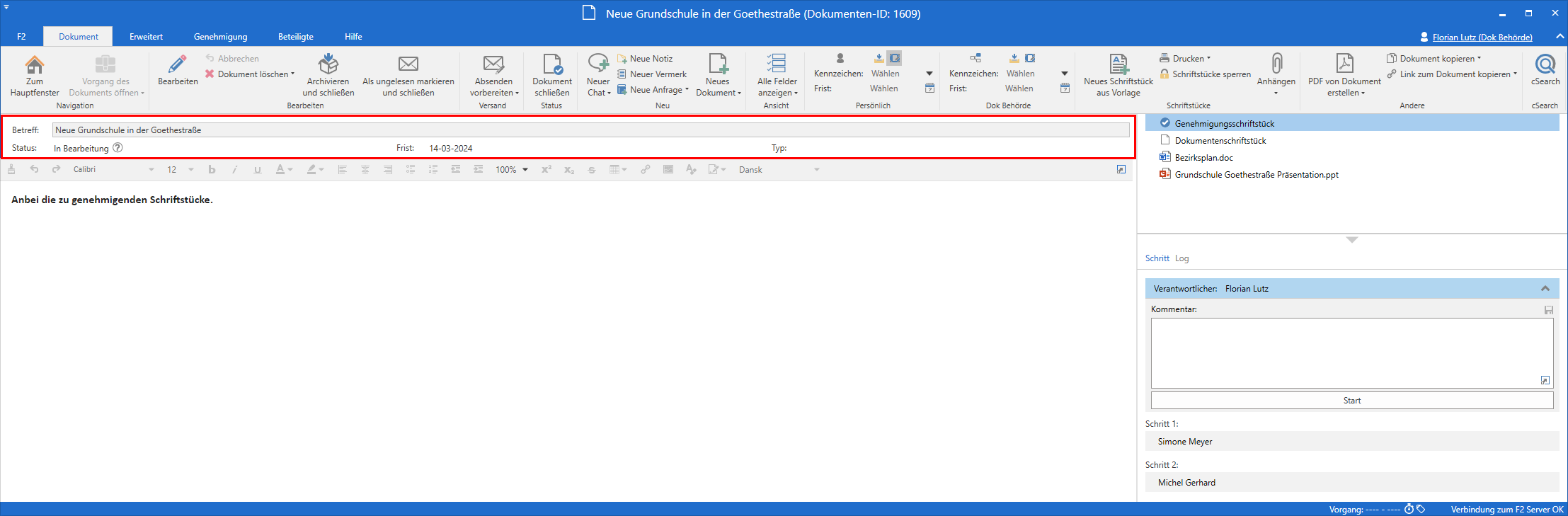Screen dimensions: 1568x516
Task: Toggle italic formatting in editor toolbar
Action: pyautogui.click(x=234, y=170)
